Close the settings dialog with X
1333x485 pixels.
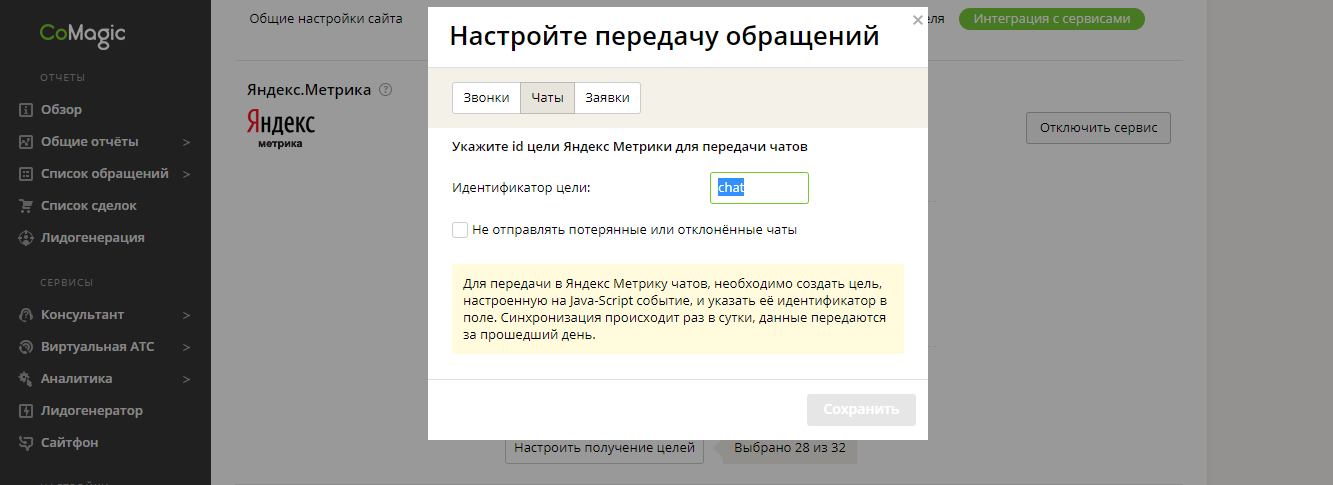click(x=918, y=20)
